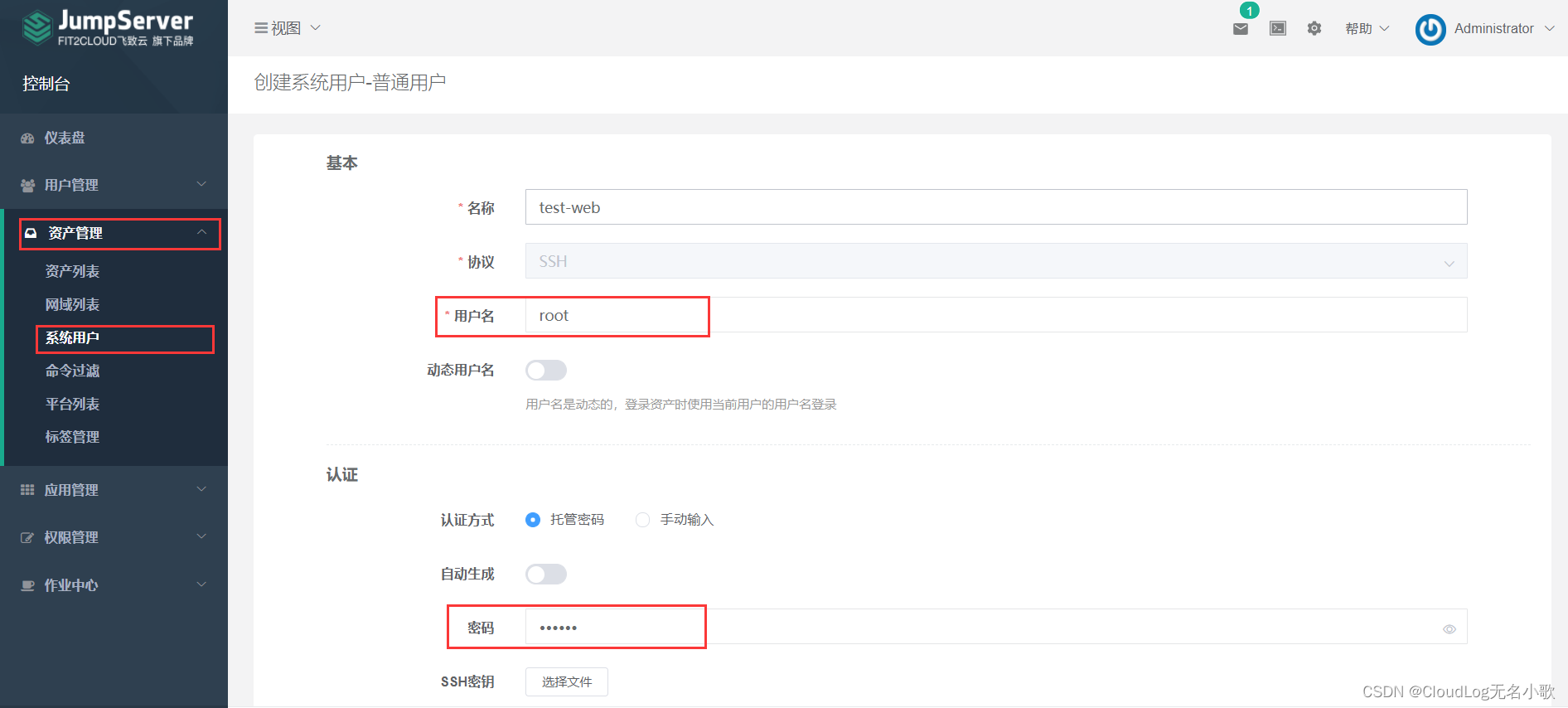This screenshot has height=708, width=1568.
Task: Select 系统用户 submenu item
Action: [72, 338]
